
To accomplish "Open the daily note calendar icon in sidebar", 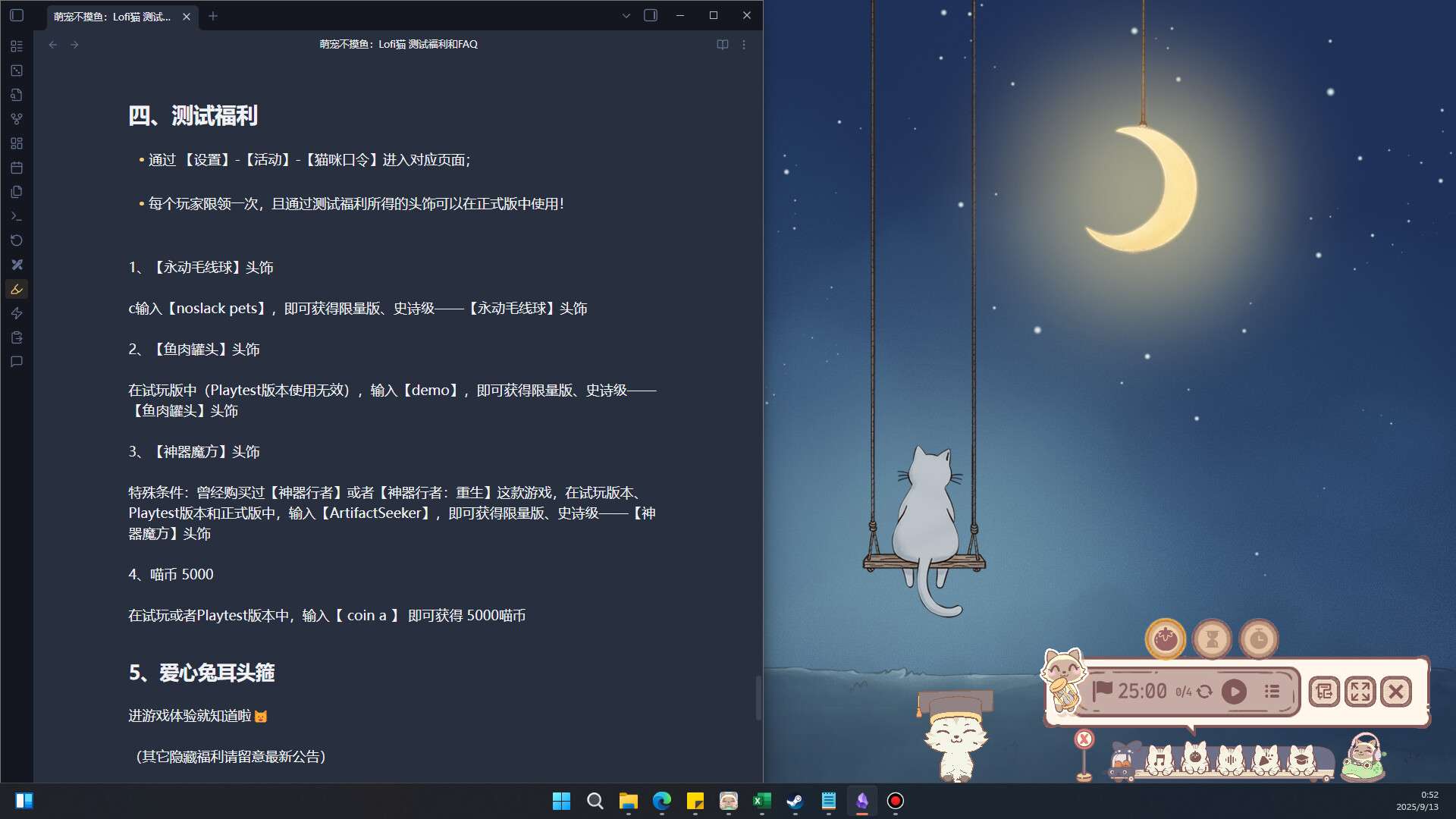I will tap(16, 168).
